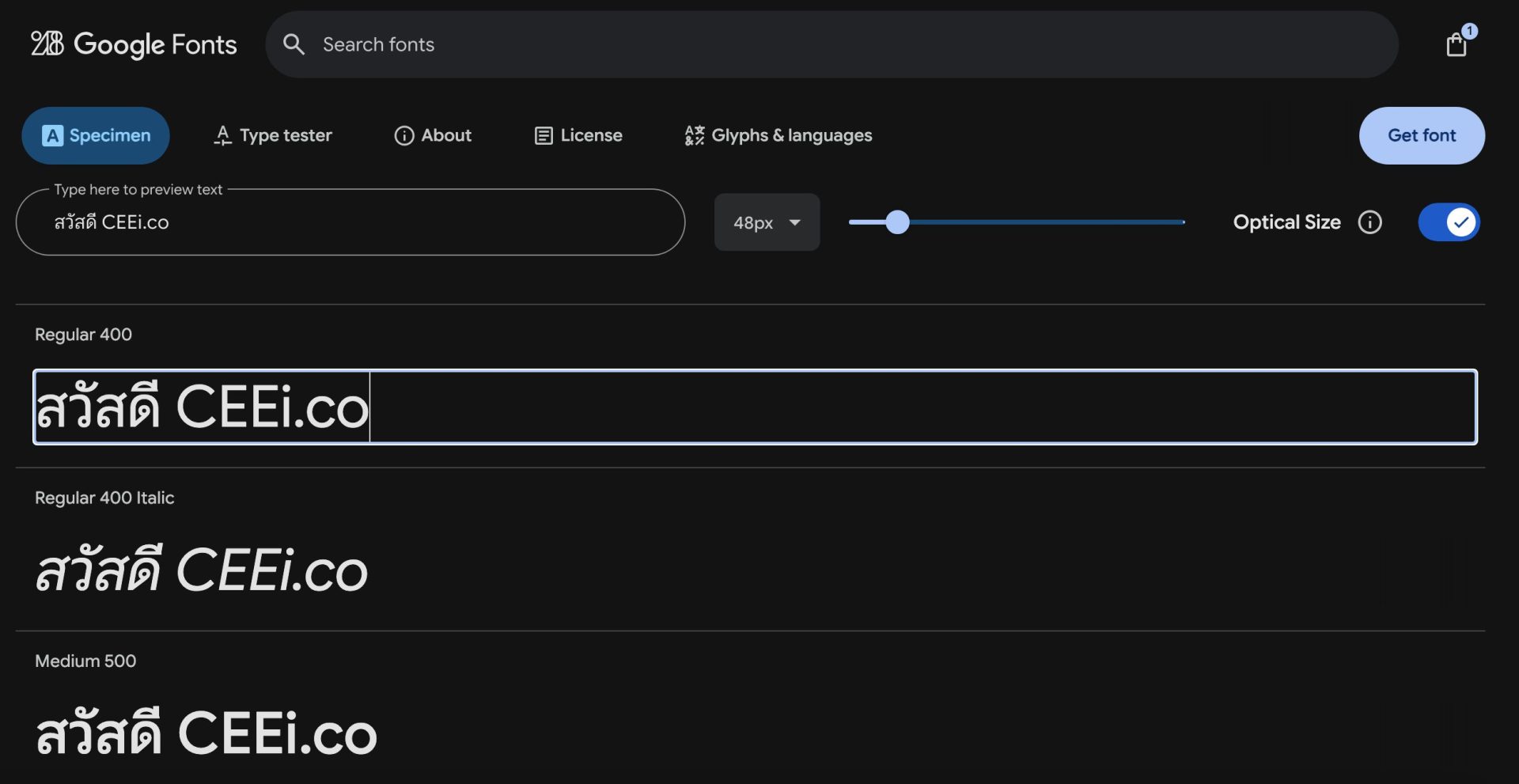Click the Regular 400 Italic sample text
Screen dimensions: 1519x784
[202, 570]
